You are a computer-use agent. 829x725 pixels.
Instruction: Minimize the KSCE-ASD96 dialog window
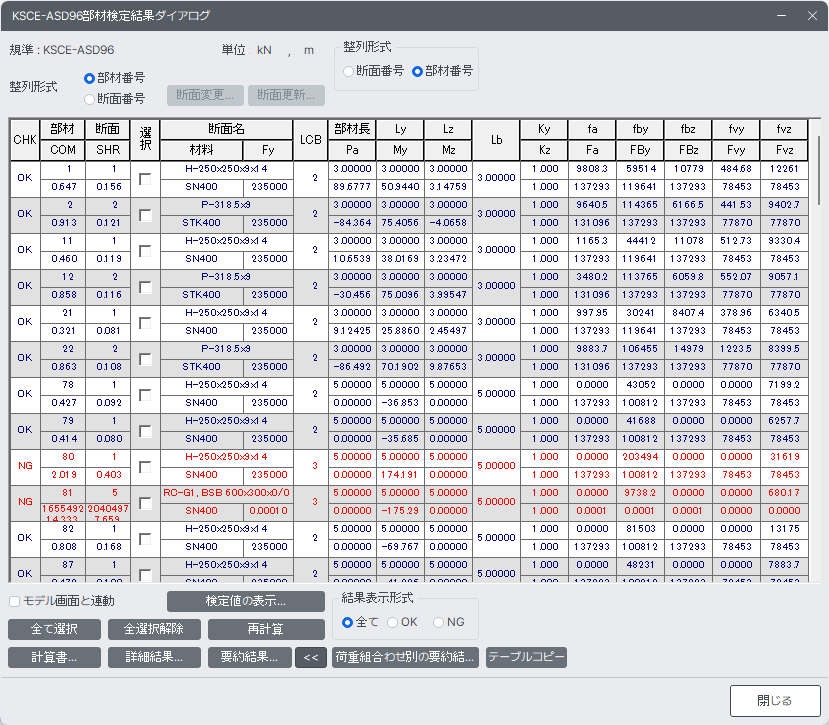point(781,16)
